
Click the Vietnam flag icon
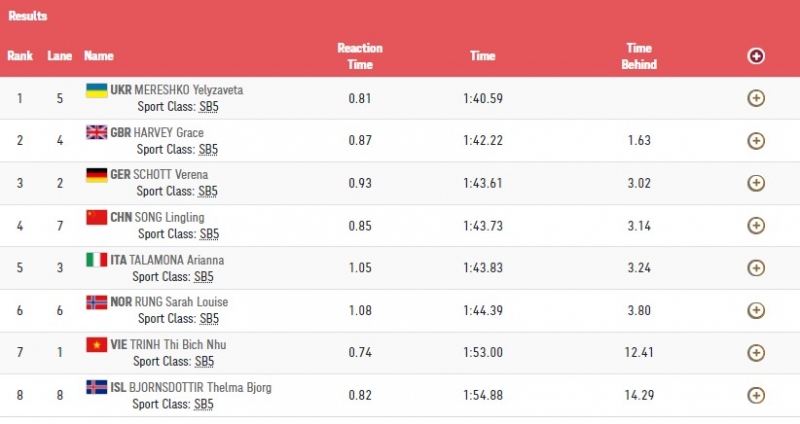pyautogui.click(x=96, y=344)
